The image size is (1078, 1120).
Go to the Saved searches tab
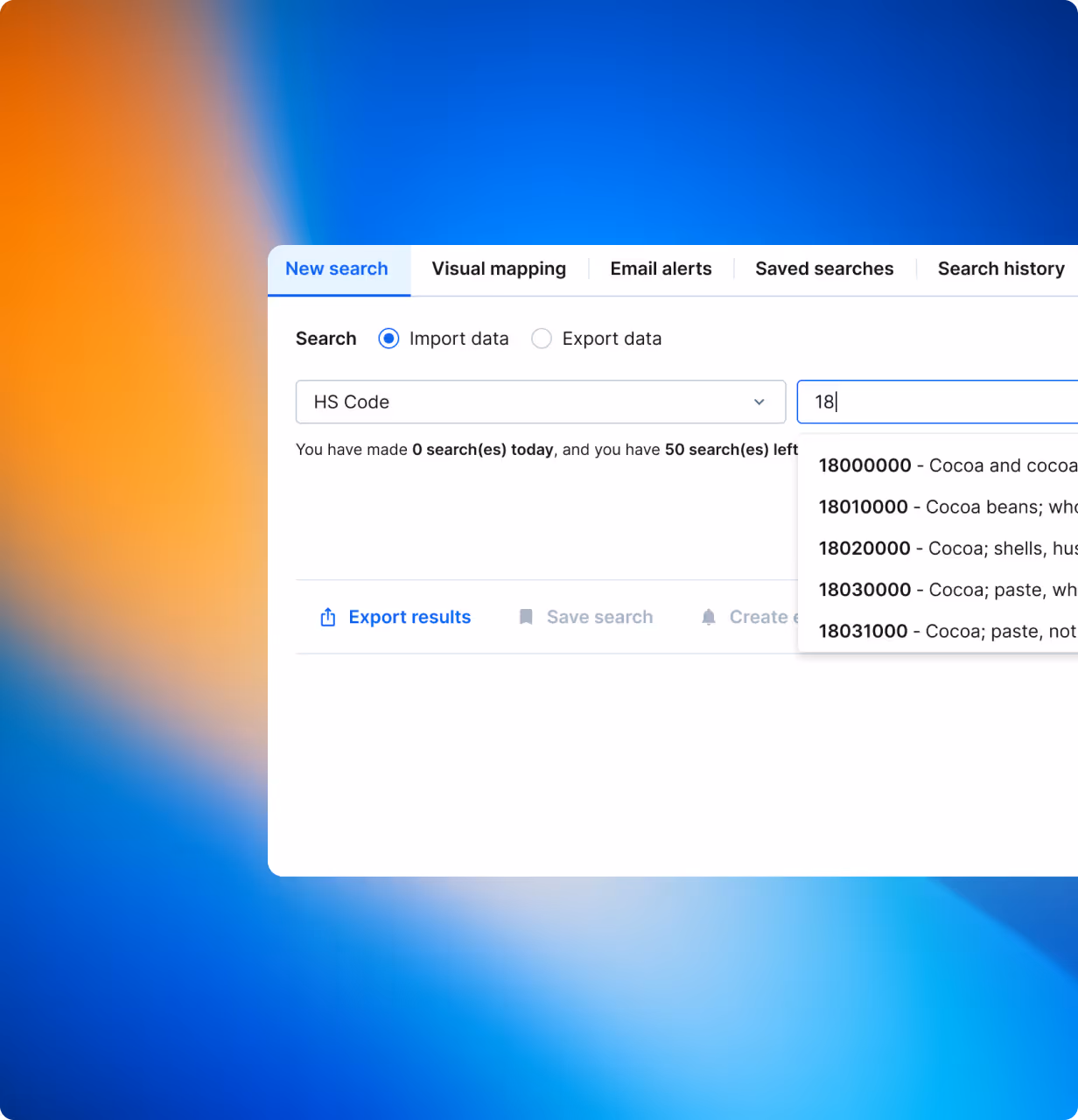click(x=823, y=269)
